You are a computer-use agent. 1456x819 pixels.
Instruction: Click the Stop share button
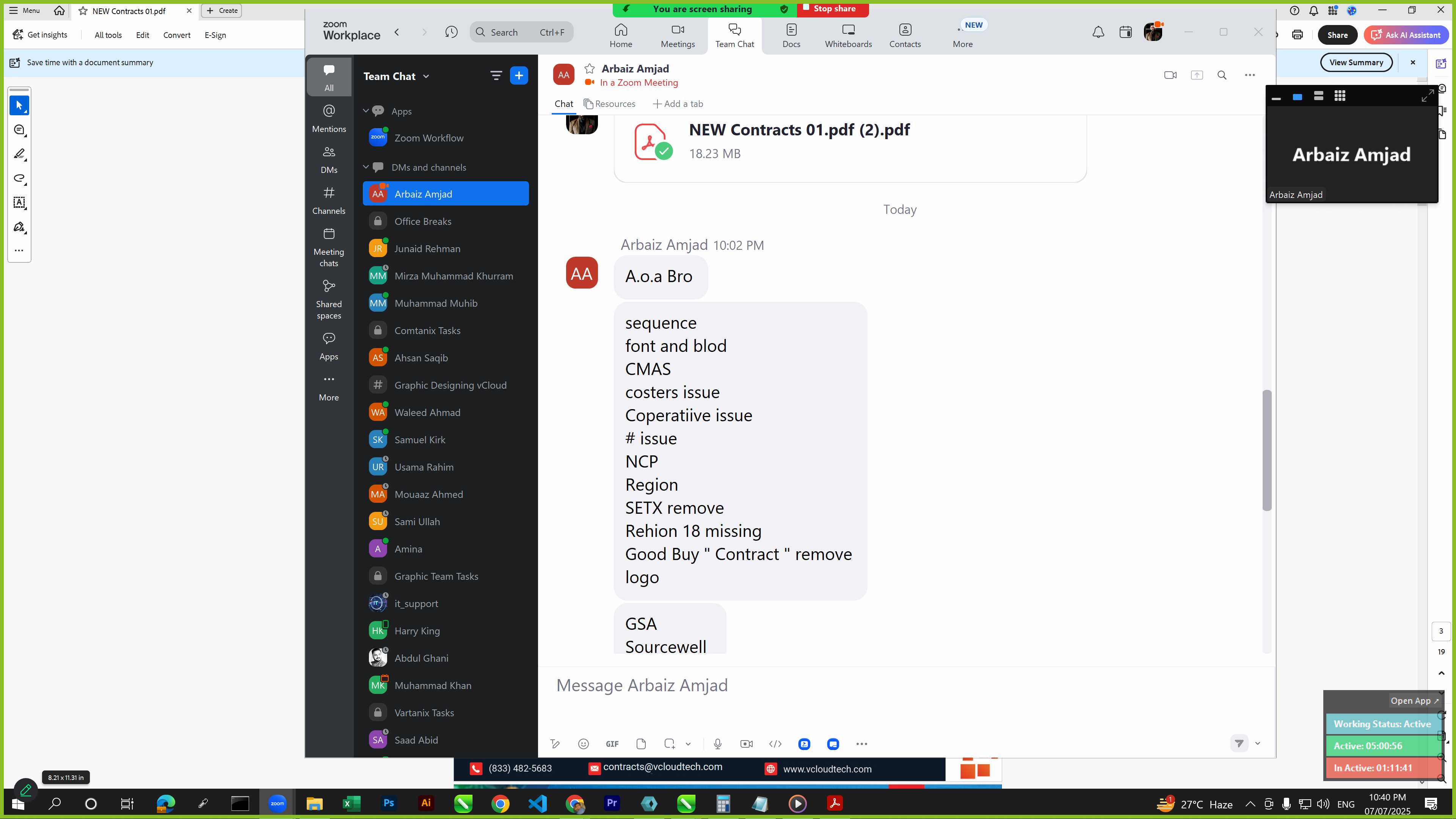(x=833, y=9)
